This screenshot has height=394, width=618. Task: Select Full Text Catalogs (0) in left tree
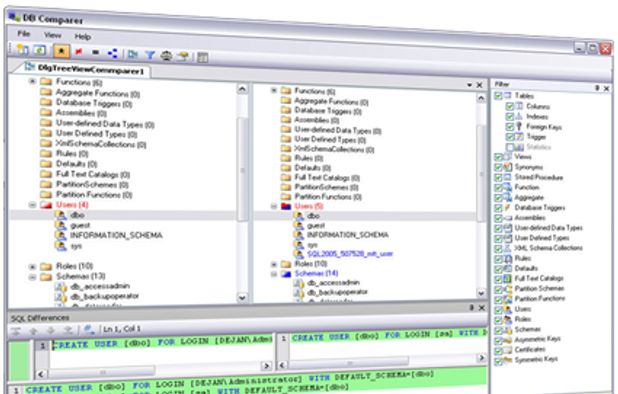coord(93,174)
